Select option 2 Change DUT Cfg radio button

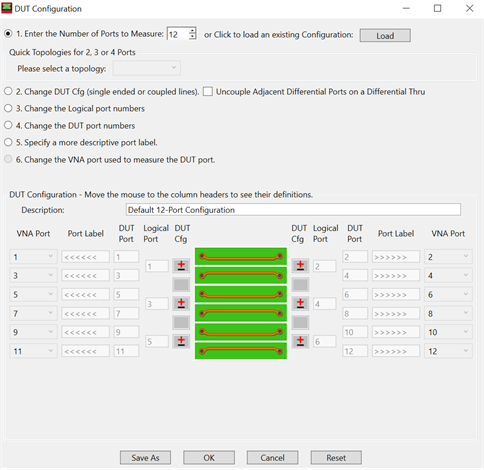(x=8, y=91)
